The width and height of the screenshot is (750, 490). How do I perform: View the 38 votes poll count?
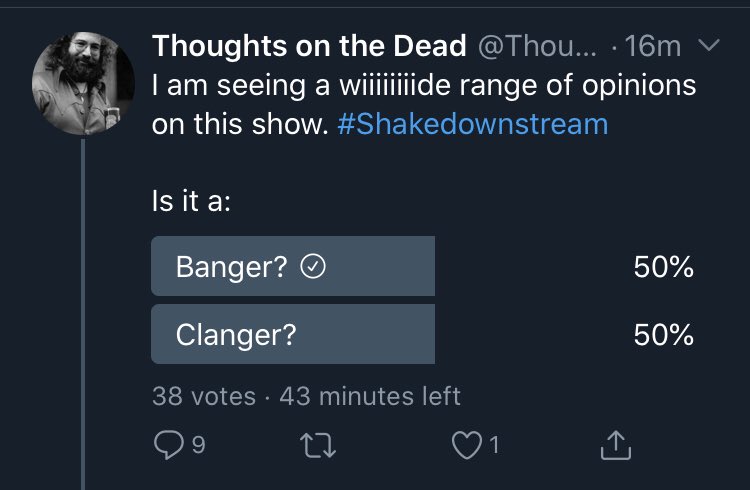pyautogui.click(x=204, y=396)
